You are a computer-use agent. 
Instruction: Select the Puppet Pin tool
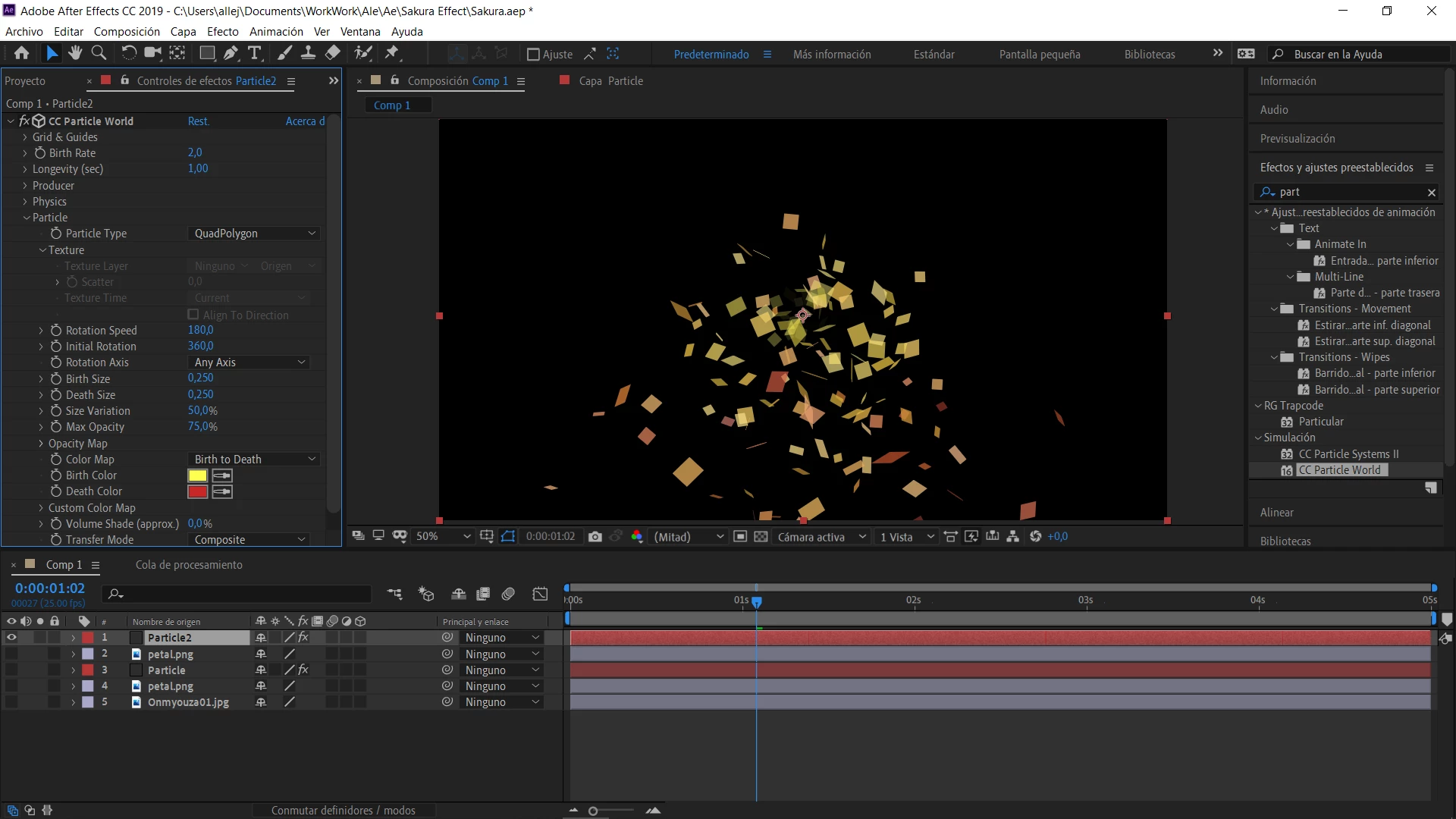point(392,53)
